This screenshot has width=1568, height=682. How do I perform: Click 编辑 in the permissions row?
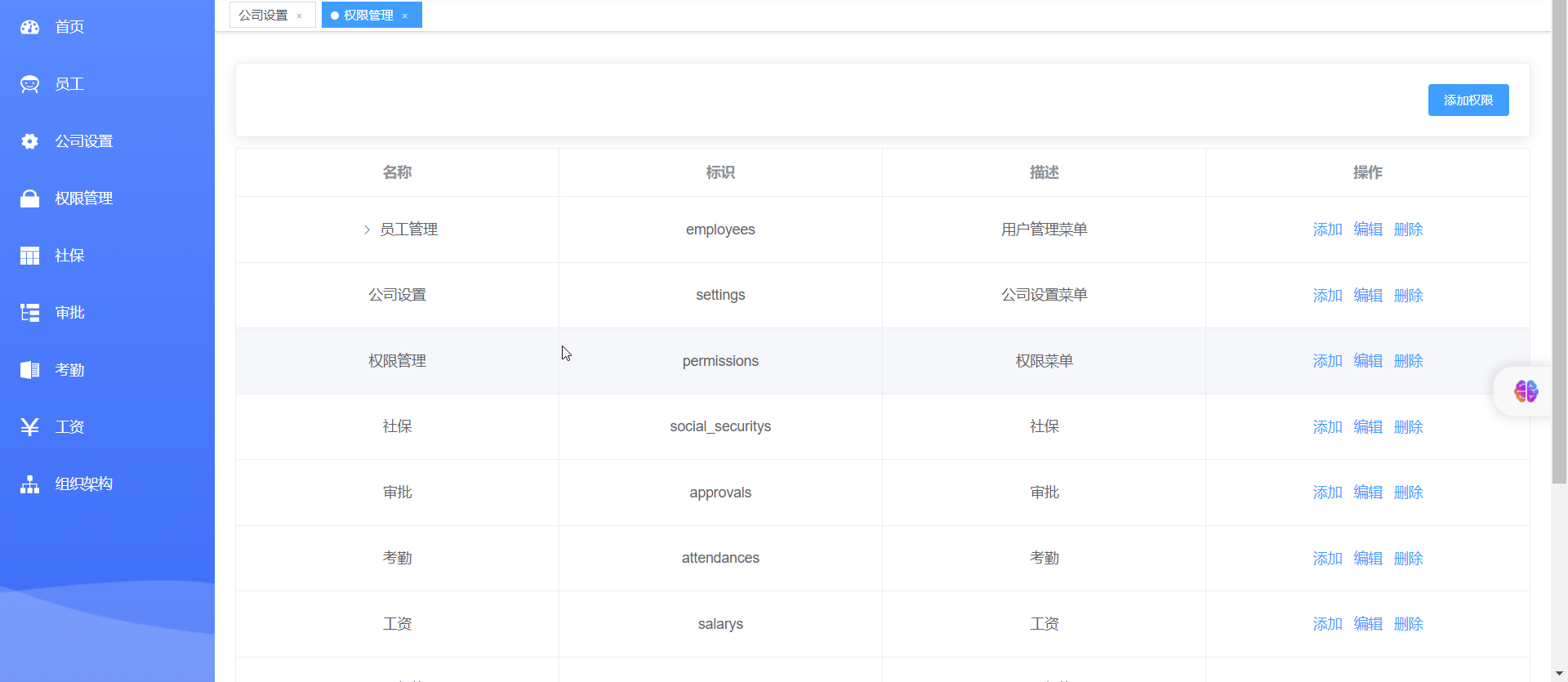click(x=1368, y=361)
